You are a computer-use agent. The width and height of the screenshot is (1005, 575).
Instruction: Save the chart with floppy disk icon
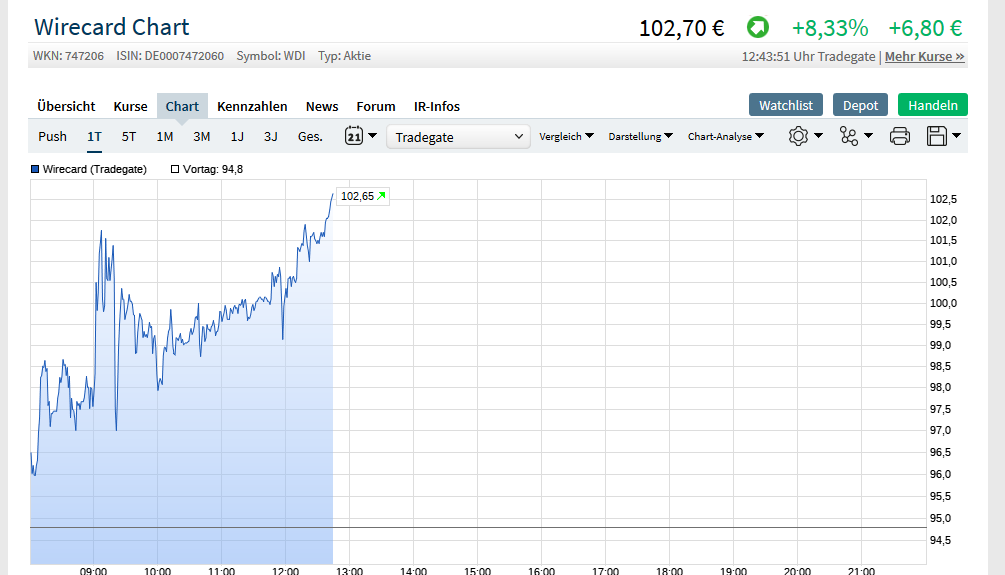point(936,136)
